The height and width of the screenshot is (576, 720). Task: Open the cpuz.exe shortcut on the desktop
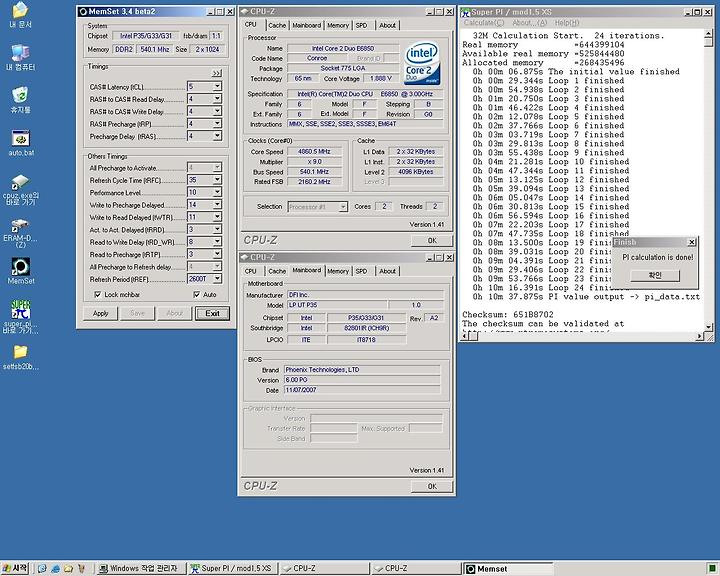pos(20,189)
